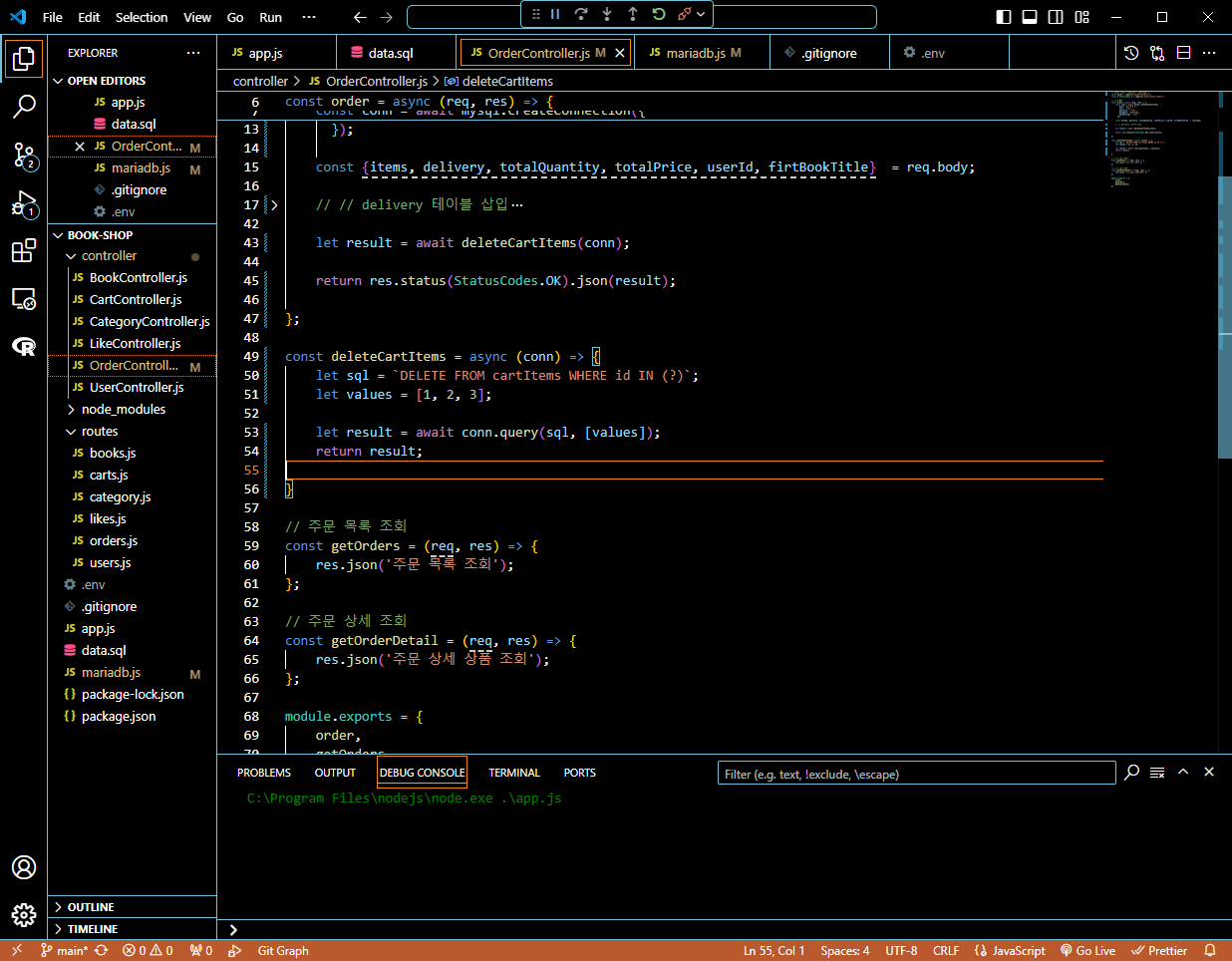
Task: Open the Source Control view
Action: pos(24,155)
